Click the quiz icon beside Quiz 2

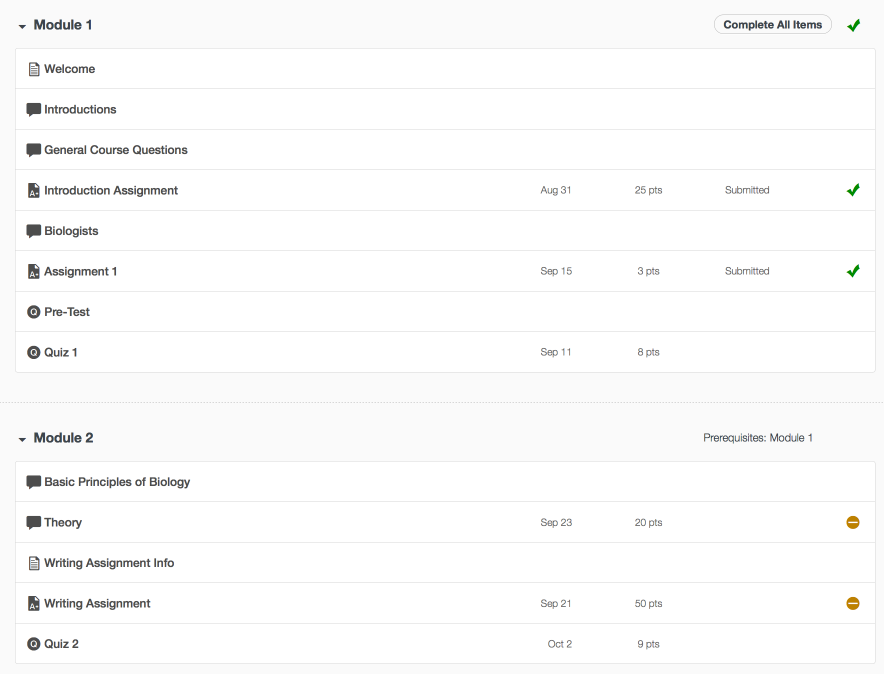(x=33, y=643)
